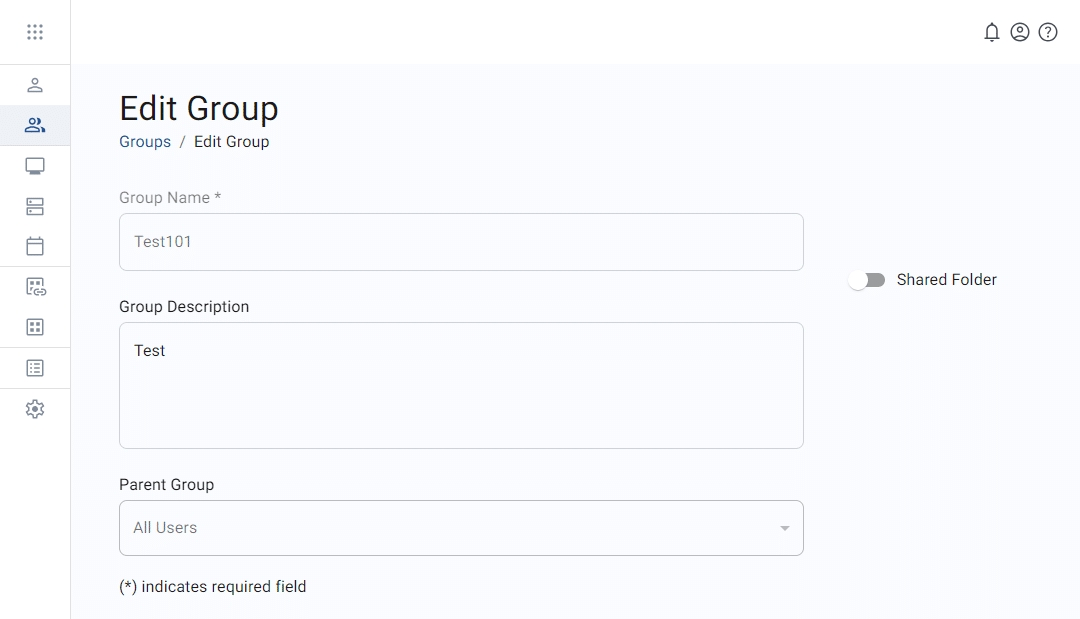Click the notifications bell icon
The height and width of the screenshot is (619, 1080).
[x=991, y=31]
